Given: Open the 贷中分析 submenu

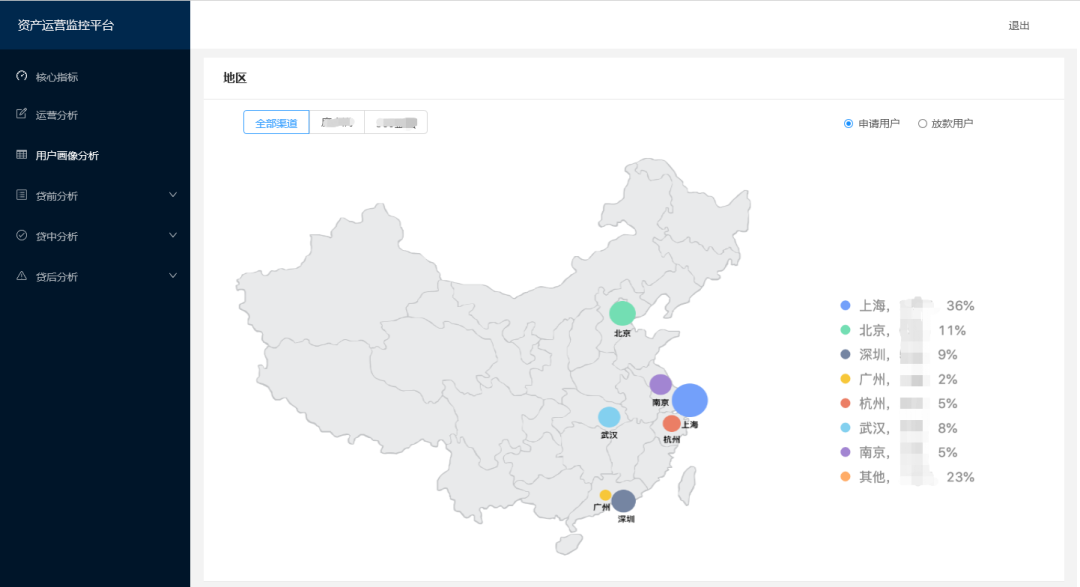Looking at the screenshot, I should click(95, 236).
